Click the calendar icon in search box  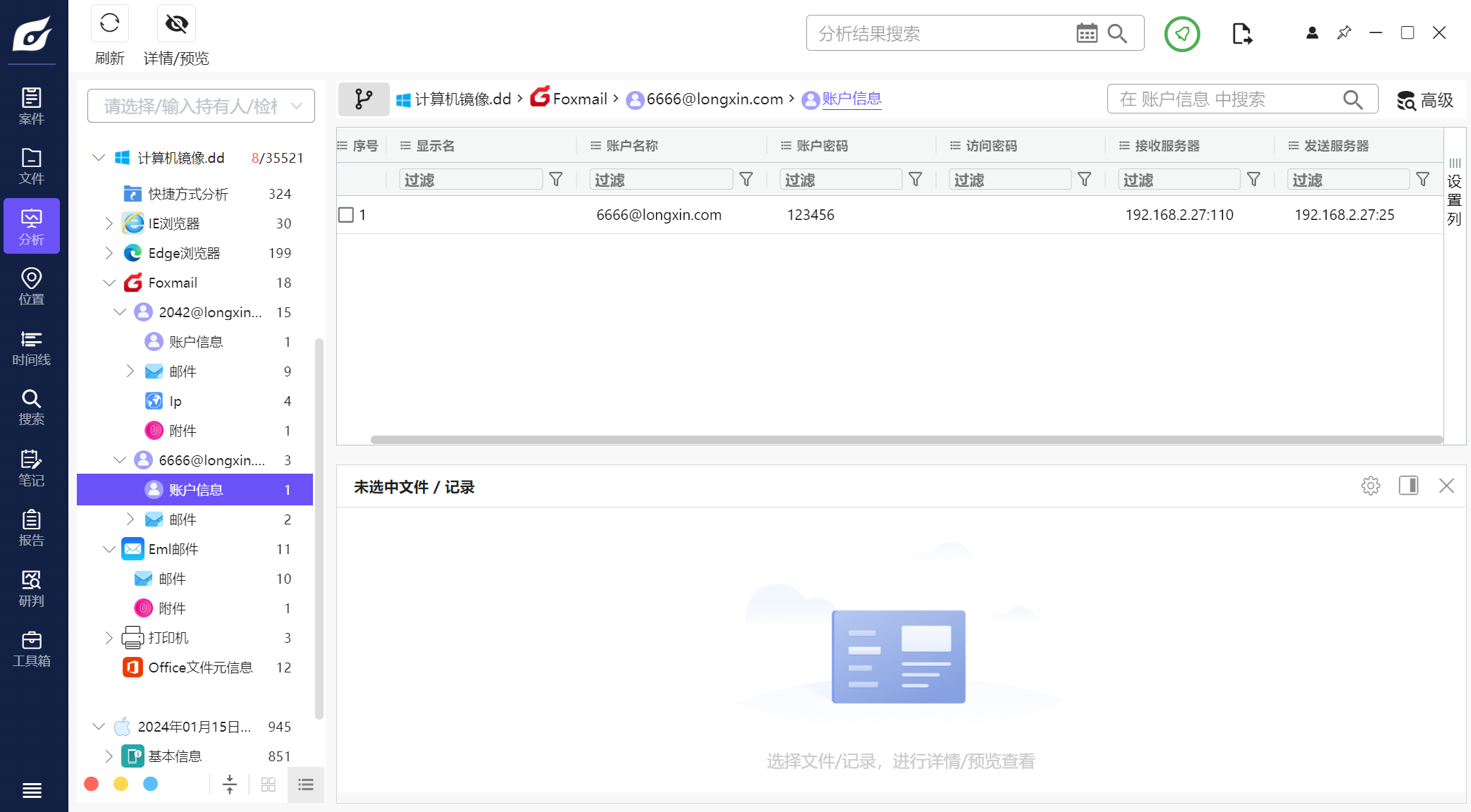(1086, 33)
